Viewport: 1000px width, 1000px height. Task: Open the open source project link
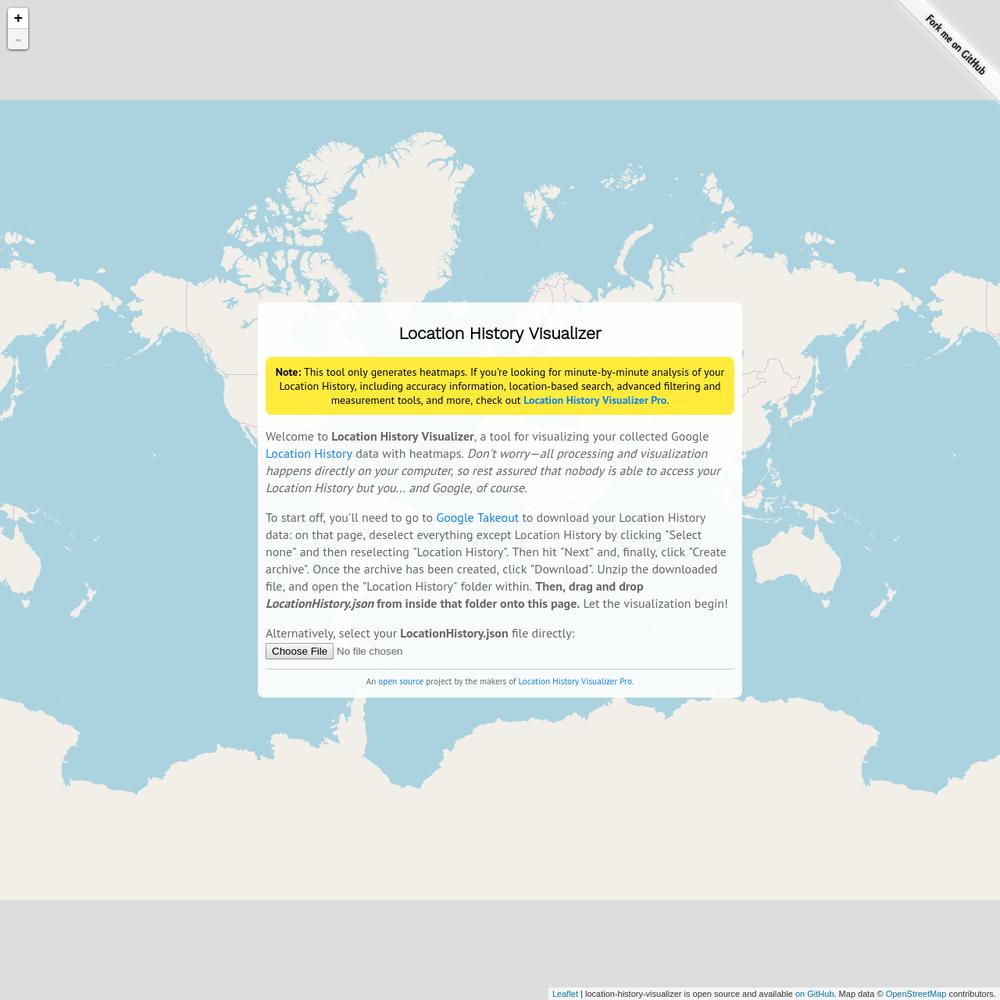tap(401, 681)
